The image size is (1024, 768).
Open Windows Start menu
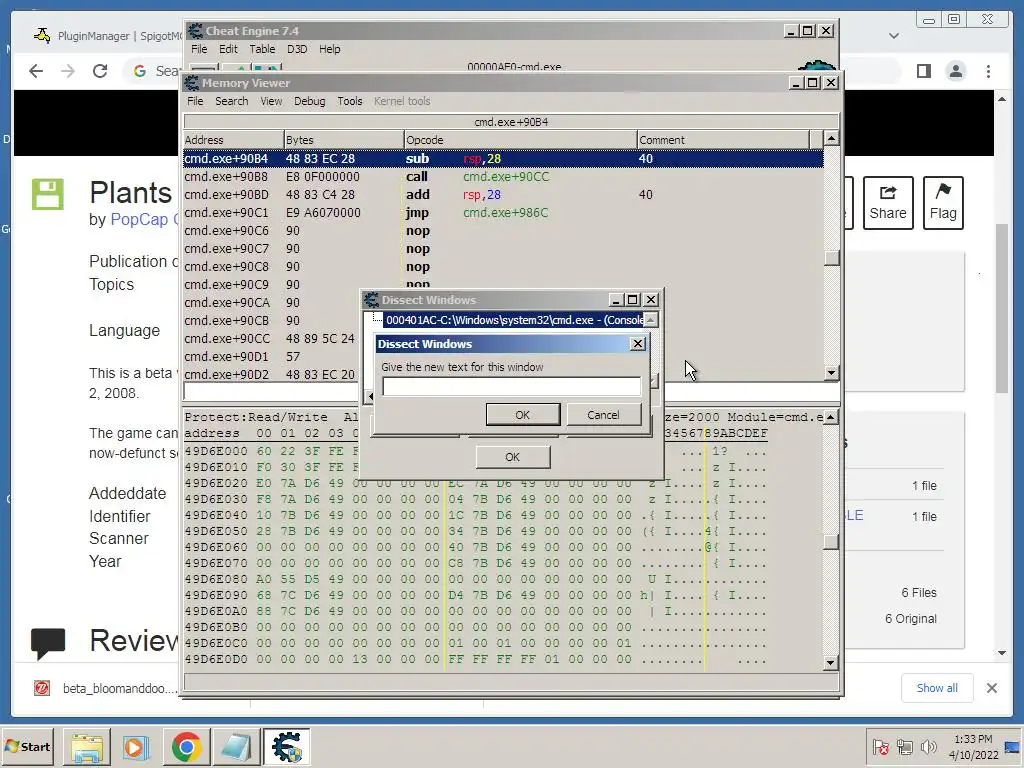[27, 746]
